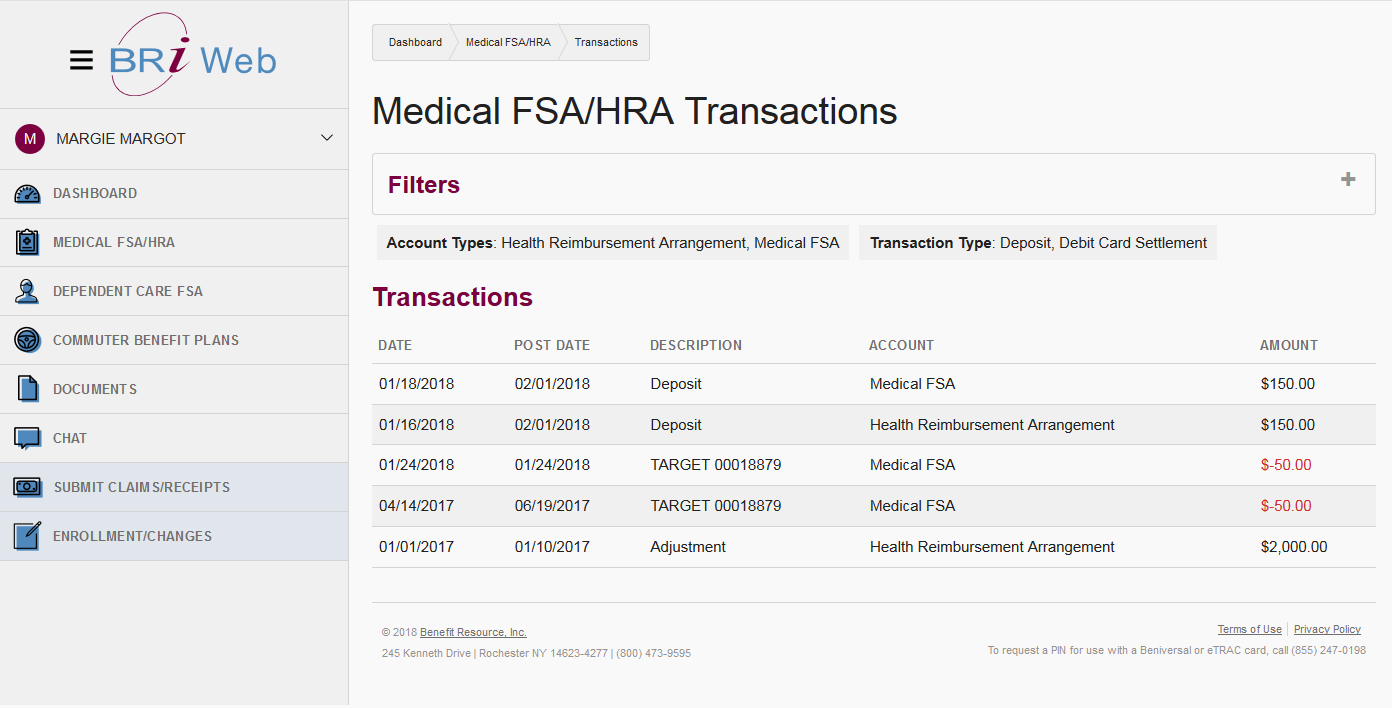Click the Account Types filter tag
Image resolution: width=1392 pixels, height=708 pixels.
pos(612,243)
